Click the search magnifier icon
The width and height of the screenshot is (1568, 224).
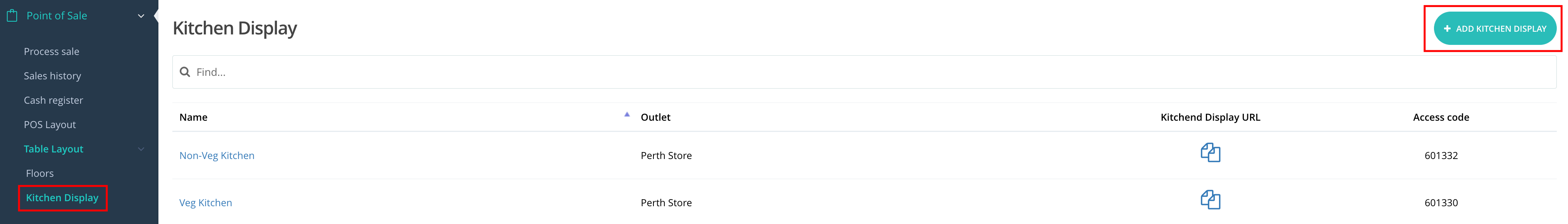[x=185, y=72]
